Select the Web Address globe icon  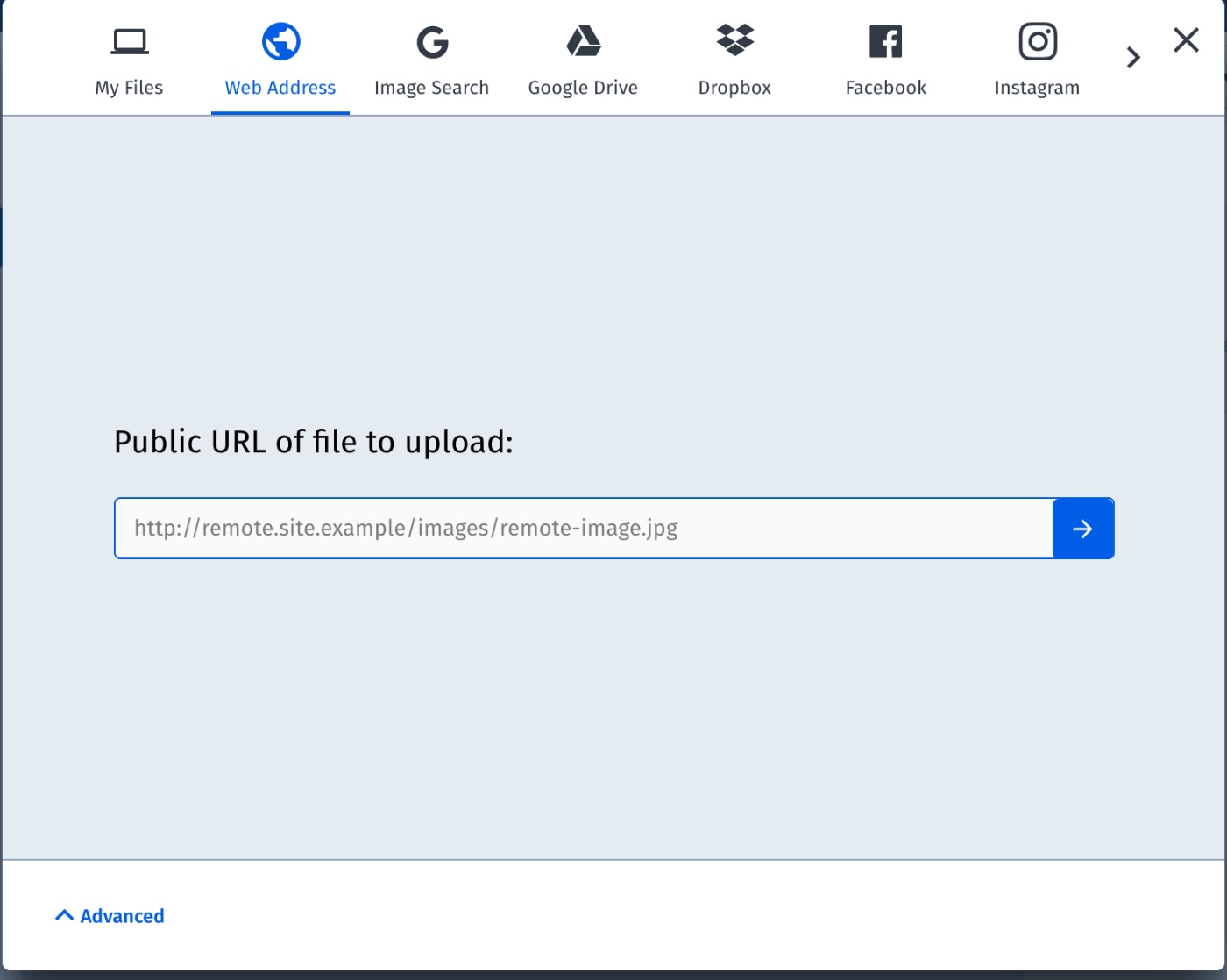(x=281, y=41)
